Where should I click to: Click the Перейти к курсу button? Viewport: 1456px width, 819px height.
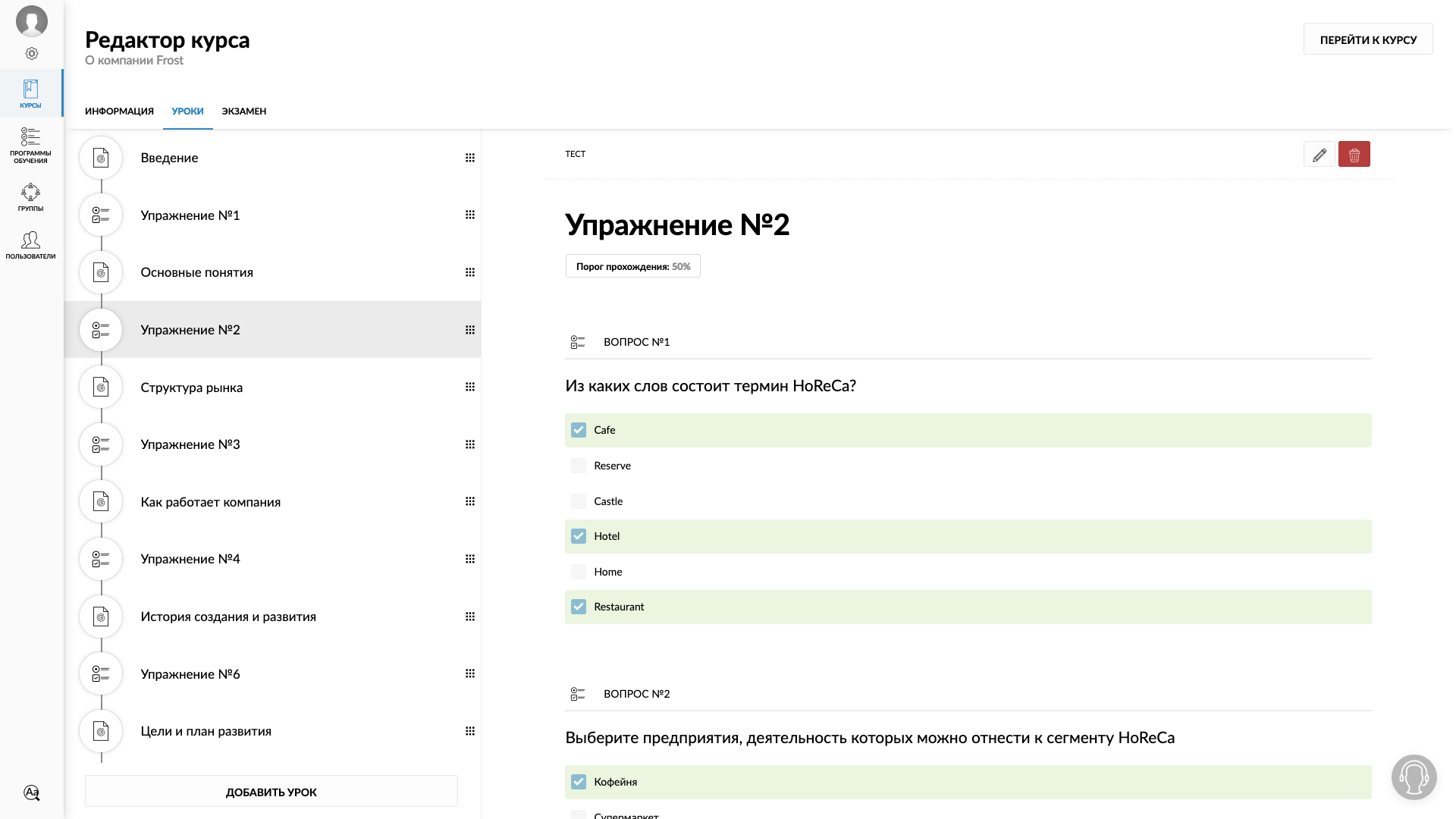tap(1367, 39)
